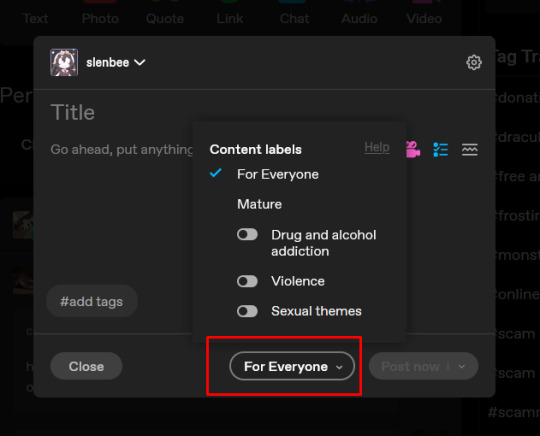Screen dimensions: 540x436
Task: Click the #add tags field
Action: click(x=92, y=301)
